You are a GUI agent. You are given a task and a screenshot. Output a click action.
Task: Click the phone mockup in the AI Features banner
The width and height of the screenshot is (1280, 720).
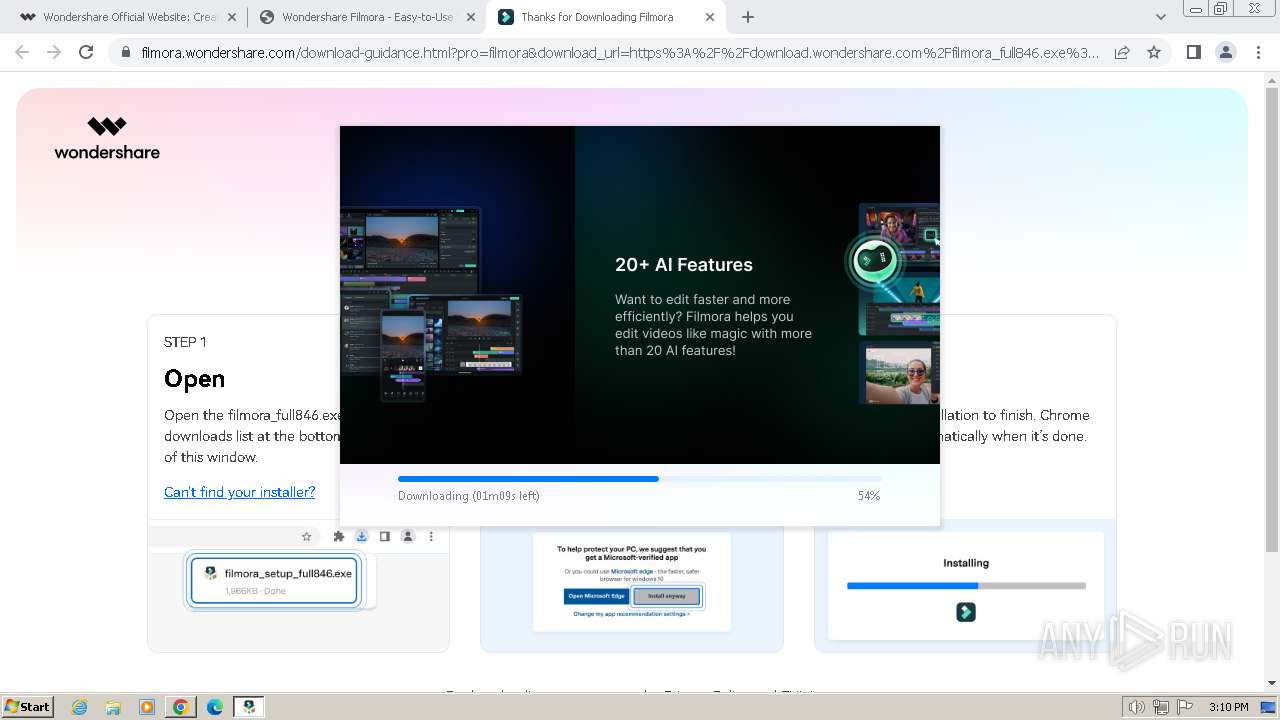[403, 355]
